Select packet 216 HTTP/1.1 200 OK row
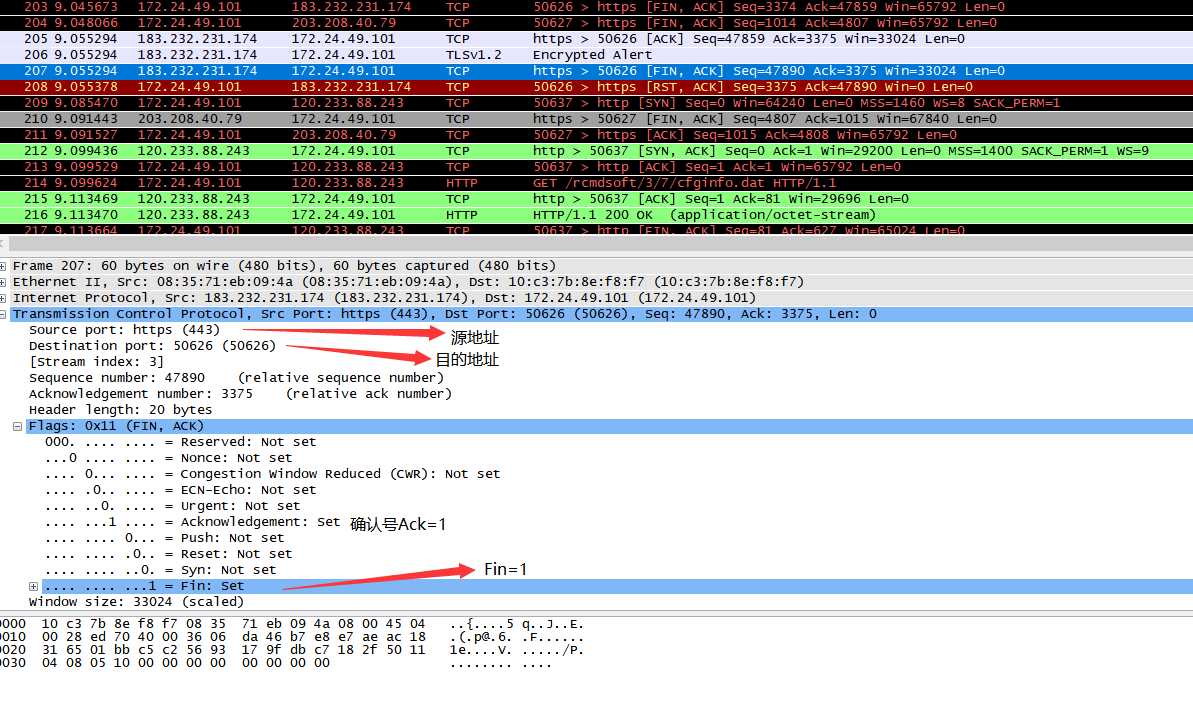The image size is (1193, 726). 596,215
